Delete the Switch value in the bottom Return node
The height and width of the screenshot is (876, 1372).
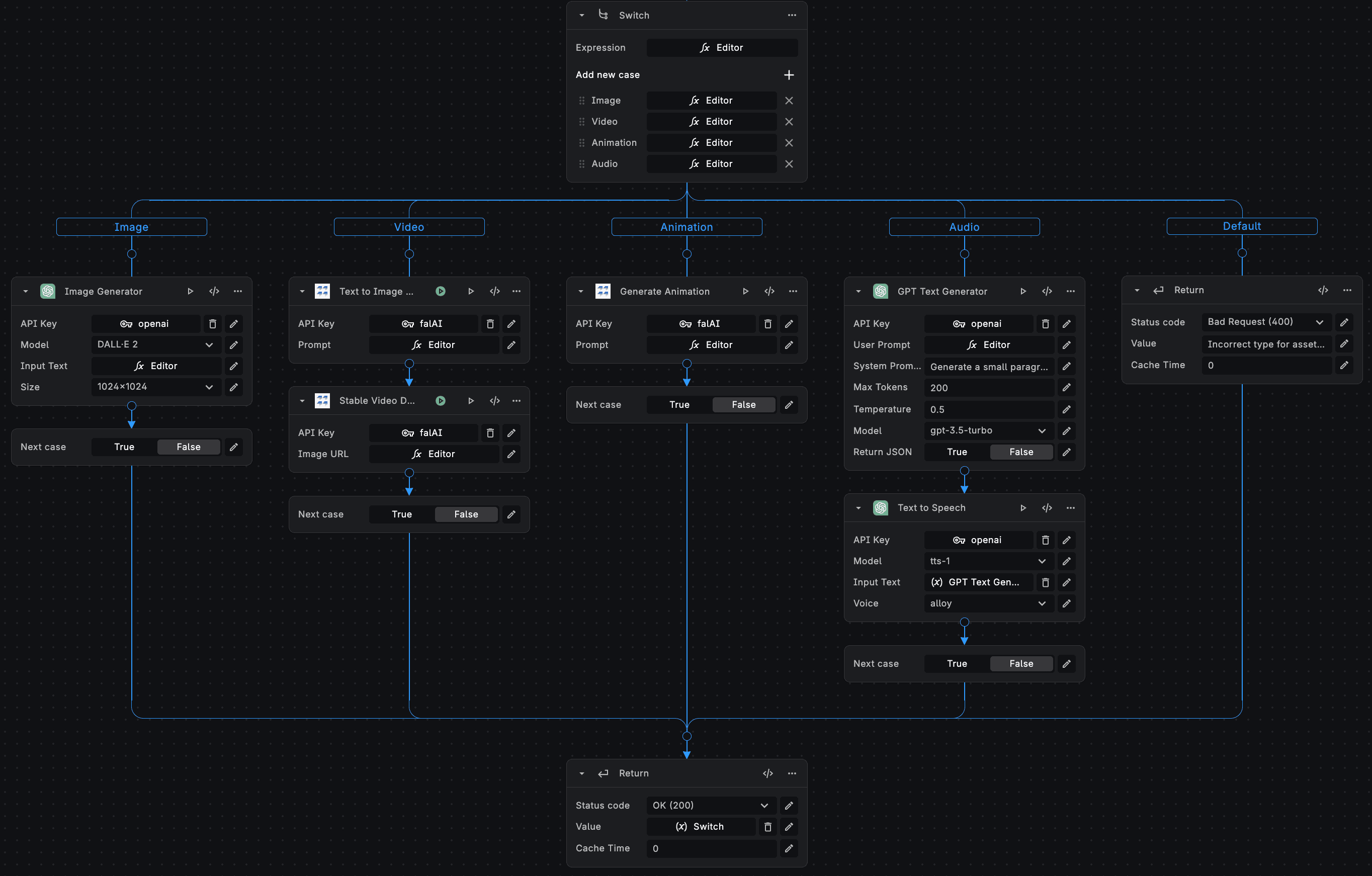767,826
